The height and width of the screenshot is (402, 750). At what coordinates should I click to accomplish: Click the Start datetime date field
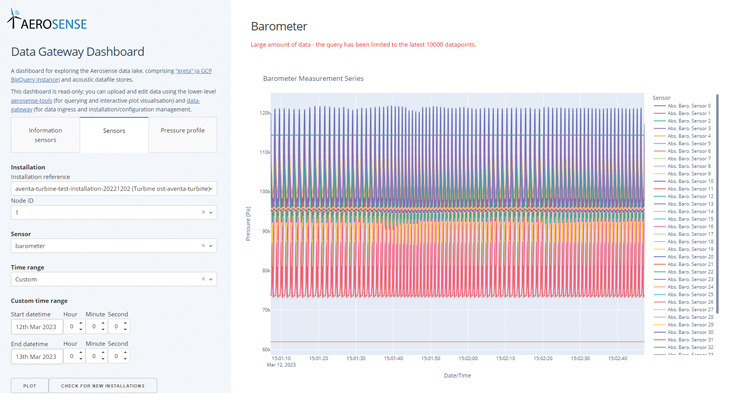(37, 327)
